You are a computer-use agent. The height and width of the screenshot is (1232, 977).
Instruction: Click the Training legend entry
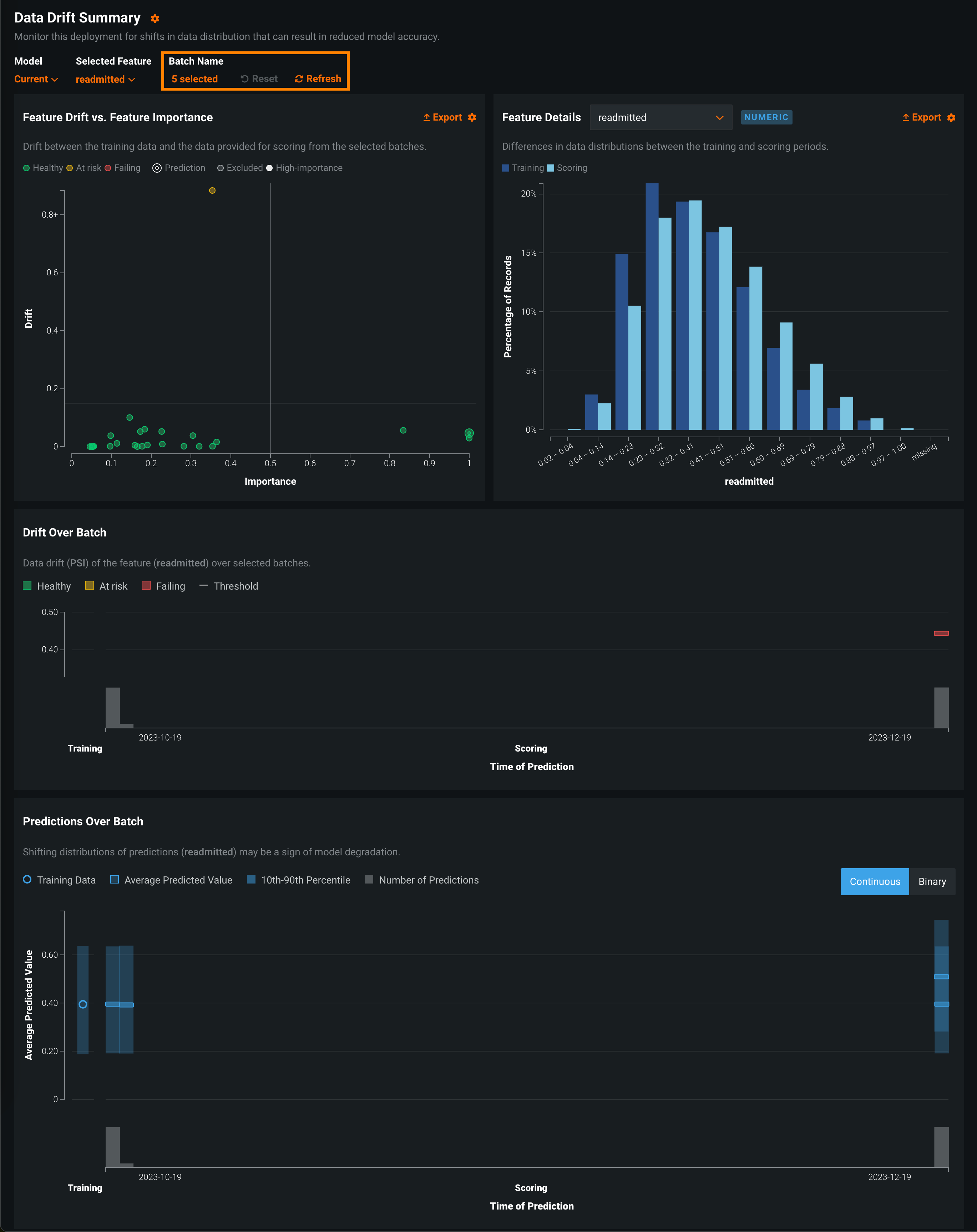tap(522, 168)
